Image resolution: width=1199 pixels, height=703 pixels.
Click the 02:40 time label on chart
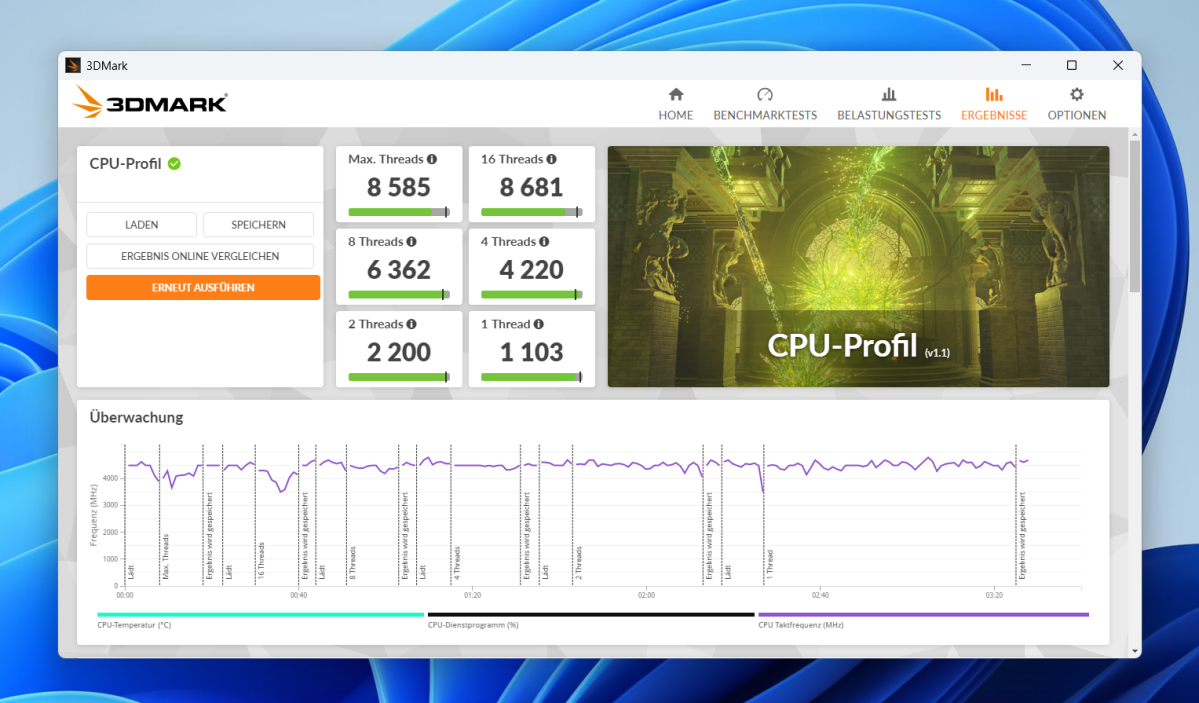click(x=820, y=595)
